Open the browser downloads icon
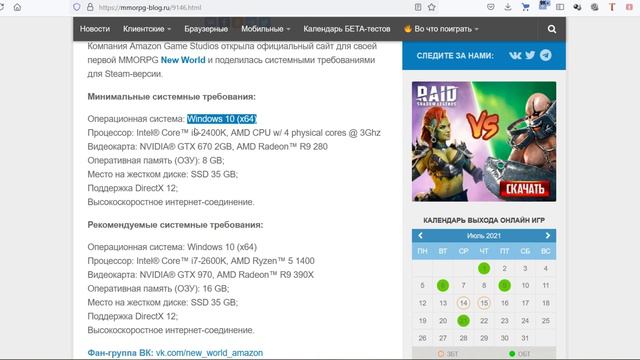Image resolution: width=640 pixels, height=360 pixels. point(508,7)
